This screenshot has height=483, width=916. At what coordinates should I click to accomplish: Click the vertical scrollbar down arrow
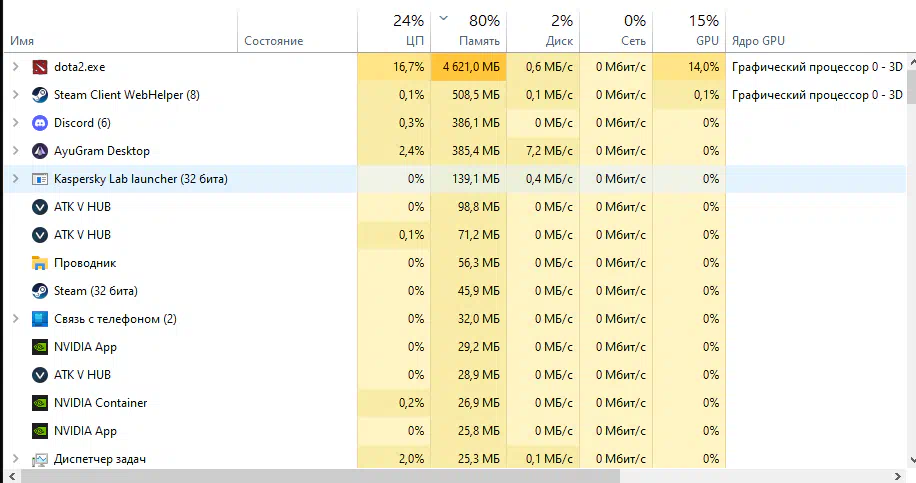click(911, 460)
